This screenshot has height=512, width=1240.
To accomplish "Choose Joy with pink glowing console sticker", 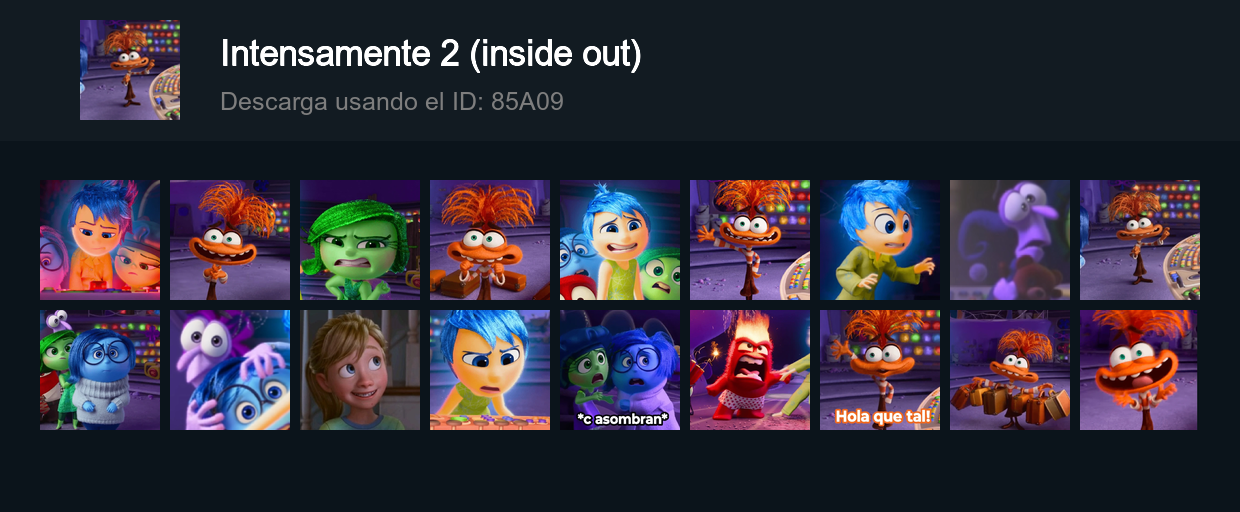I will tap(100, 240).
